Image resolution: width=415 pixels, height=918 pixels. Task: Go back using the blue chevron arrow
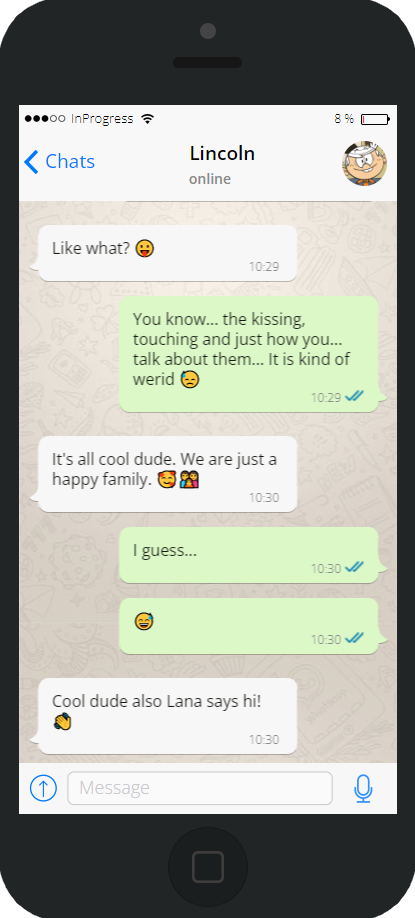pos(31,162)
